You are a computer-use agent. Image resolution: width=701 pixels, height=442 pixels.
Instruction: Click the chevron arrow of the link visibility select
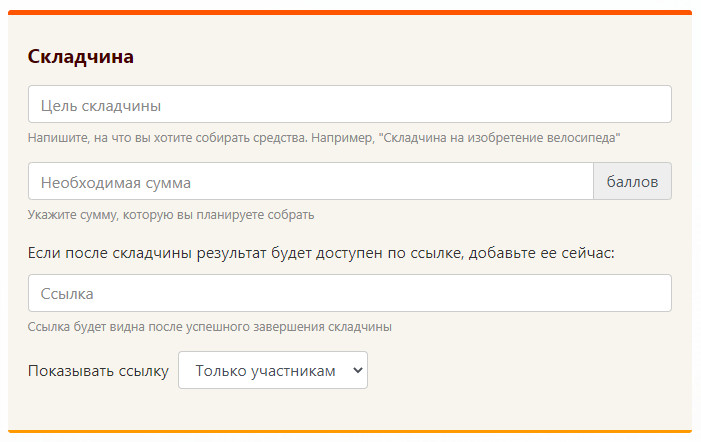pyautogui.click(x=358, y=370)
